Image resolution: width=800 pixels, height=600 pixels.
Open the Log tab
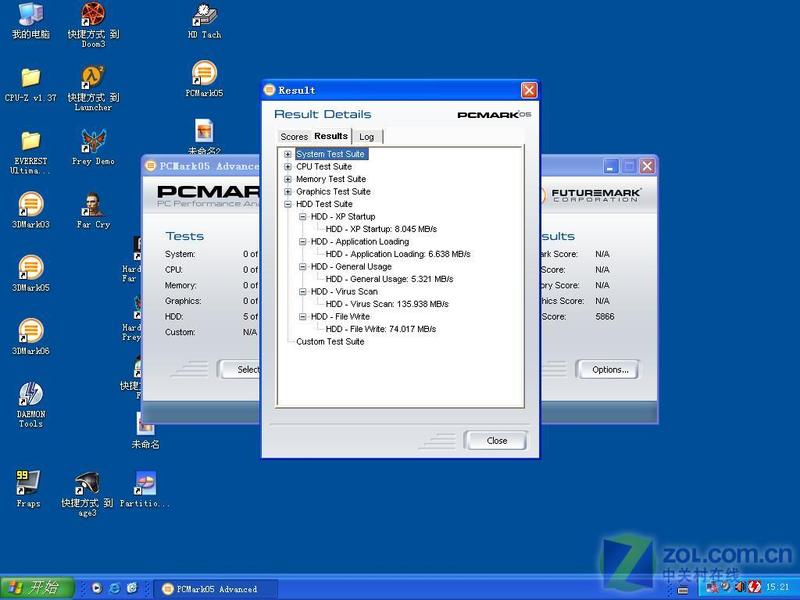(x=366, y=137)
